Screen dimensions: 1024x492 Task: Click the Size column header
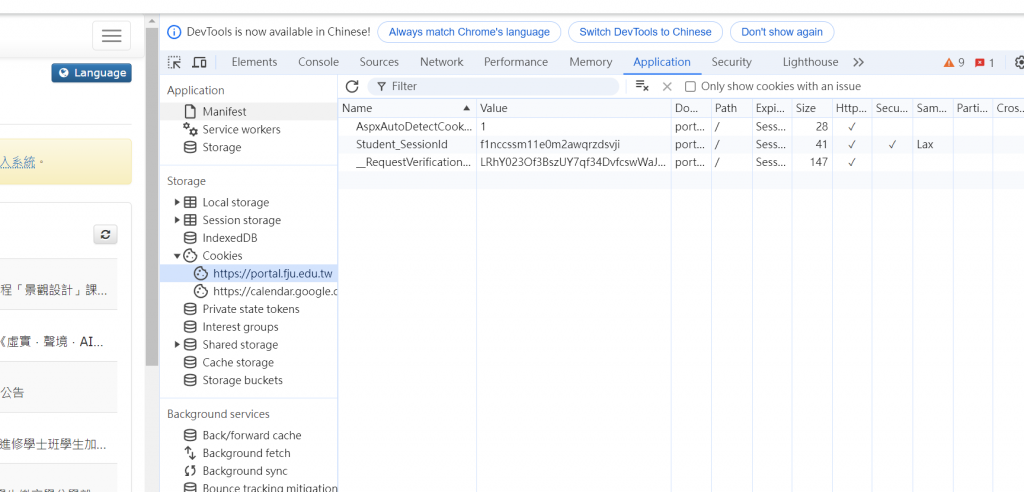click(812, 108)
